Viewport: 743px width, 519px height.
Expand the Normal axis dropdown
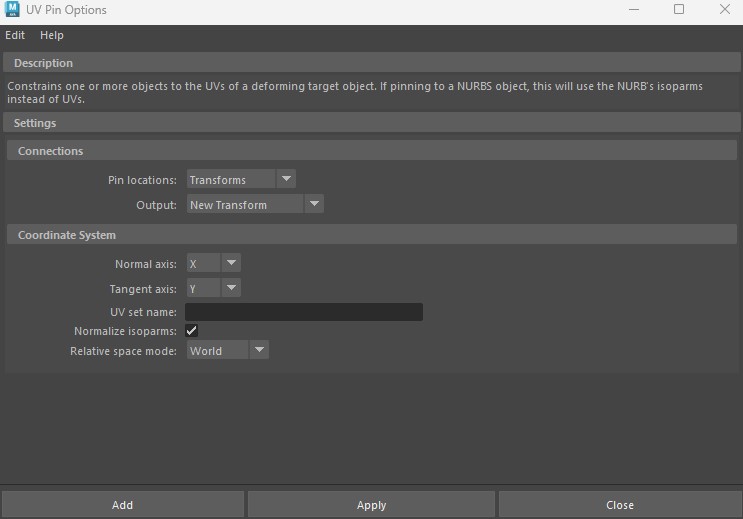pyautogui.click(x=214, y=264)
